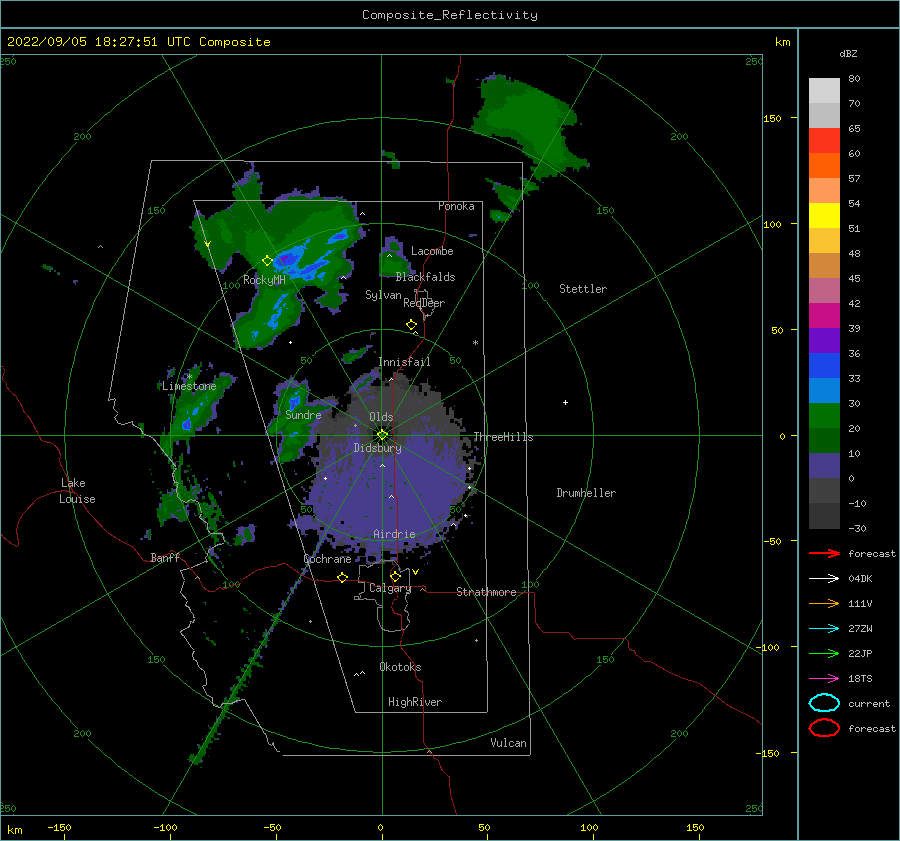Pick the blue 33-36 dBZ swatch
Screen dimensions: 900x841
824,366
